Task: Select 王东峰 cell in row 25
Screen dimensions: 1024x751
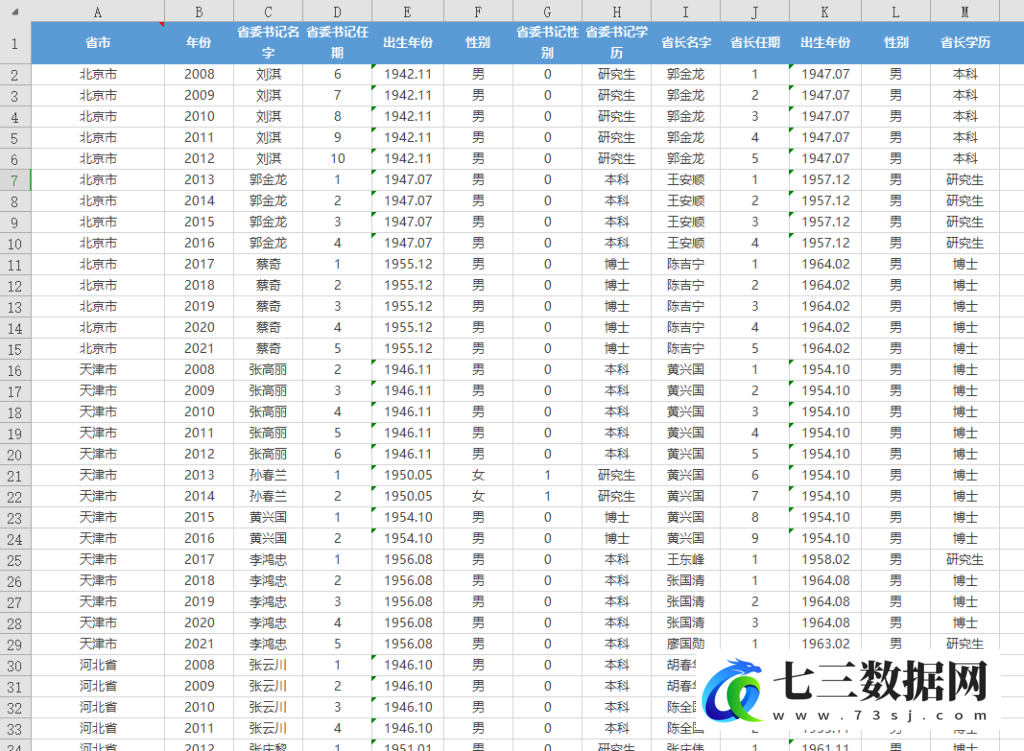Action: pyautogui.click(x=686, y=560)
